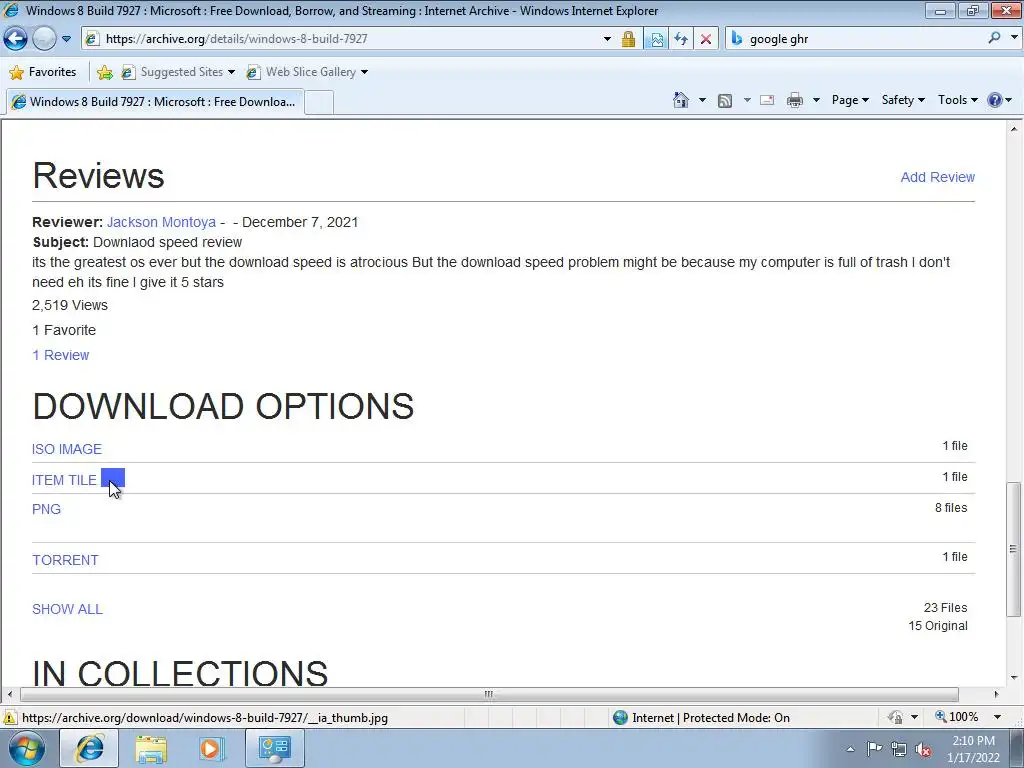Open the Safety menu
This screenshot has height=768, width=1024.
pos(903,100)
